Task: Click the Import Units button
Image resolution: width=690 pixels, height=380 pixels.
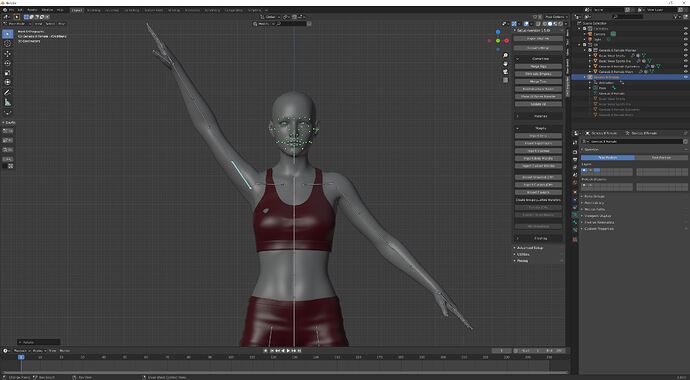Action: [538, 136]
